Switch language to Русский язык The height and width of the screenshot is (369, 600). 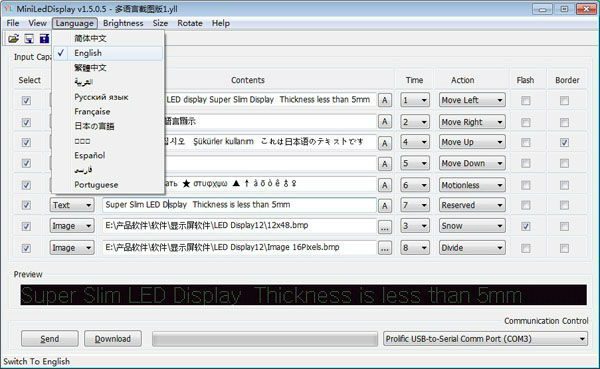click(x=109, y=97)
